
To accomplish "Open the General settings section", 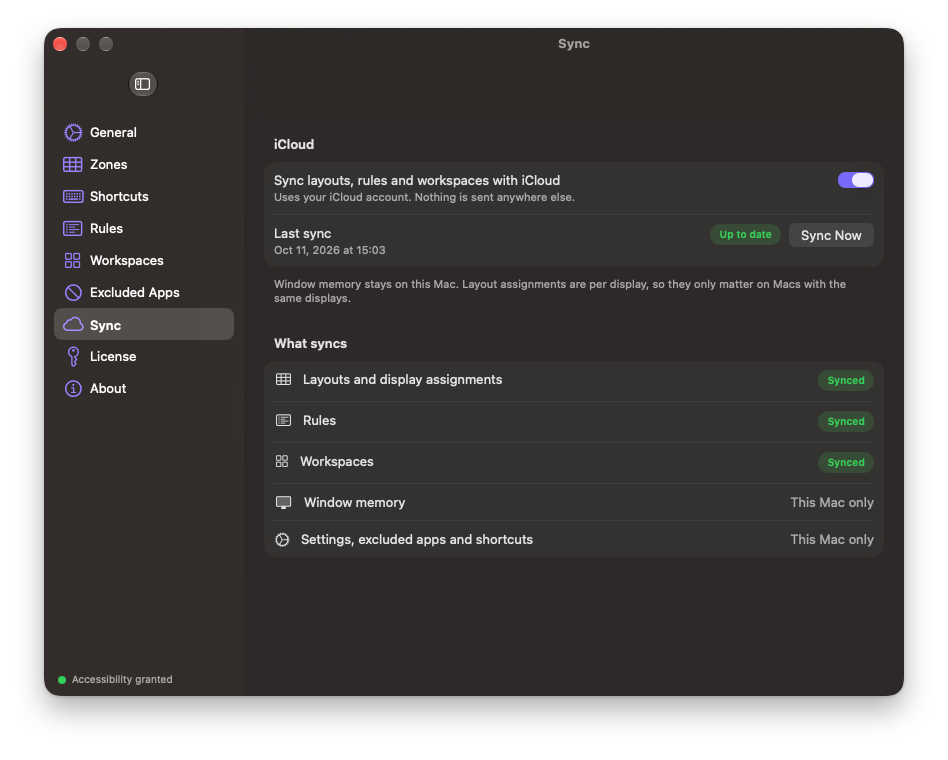I will click(x=144, y=132).
